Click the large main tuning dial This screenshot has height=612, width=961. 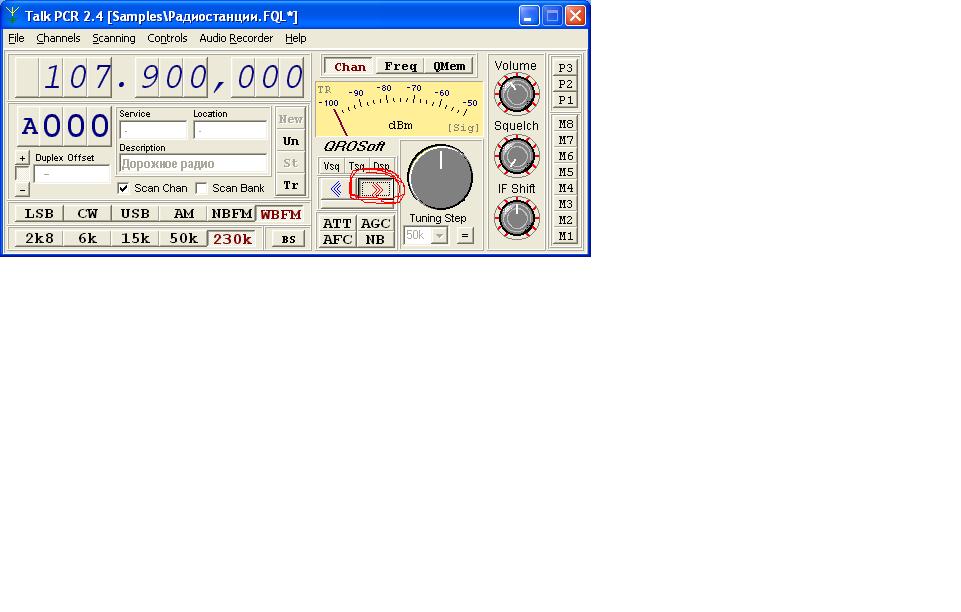pos(440,177)
